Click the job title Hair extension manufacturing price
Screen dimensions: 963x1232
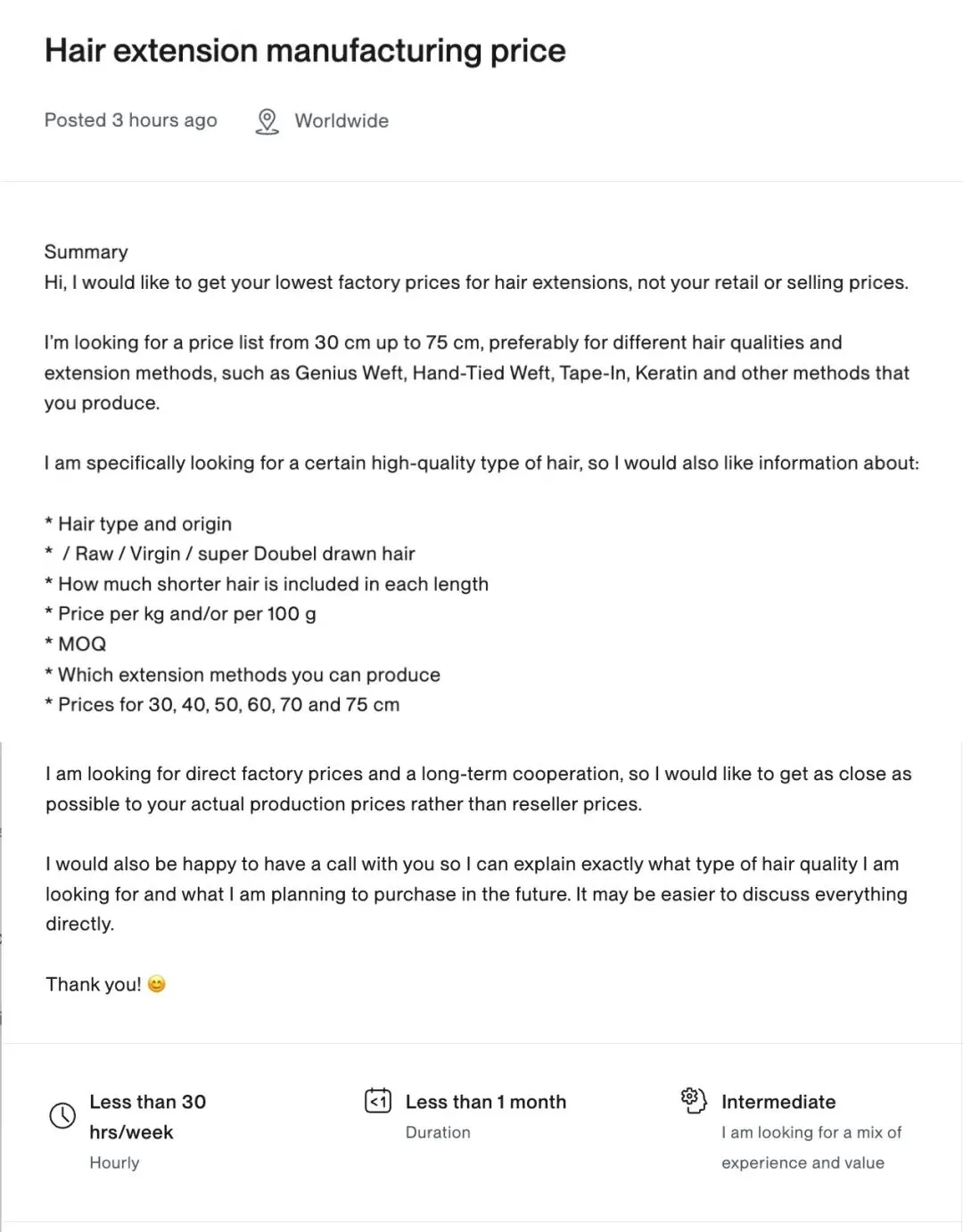coord(305,51)
